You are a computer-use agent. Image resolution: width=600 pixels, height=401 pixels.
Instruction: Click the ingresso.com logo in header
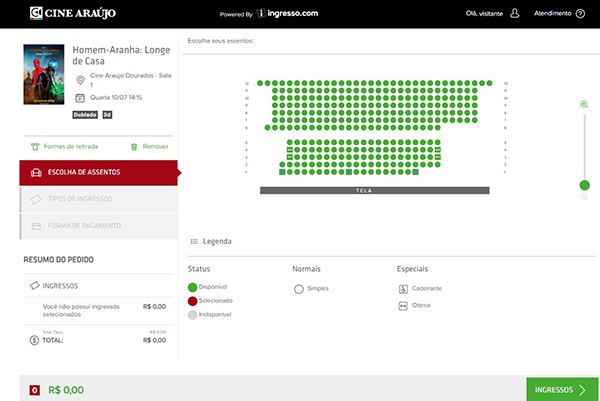[x=287, y=13]
